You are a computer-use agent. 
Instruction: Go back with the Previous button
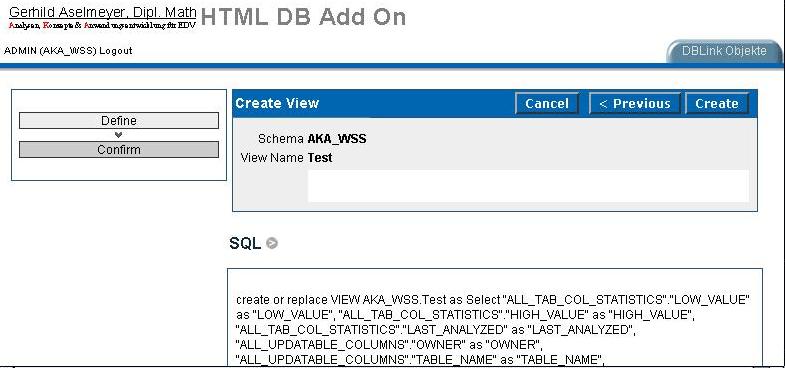[634, 104]
